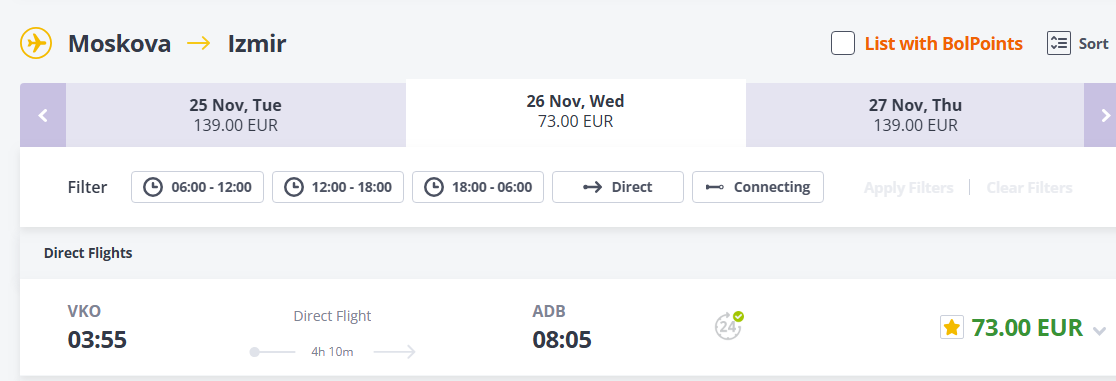Select the 25 Nov, Tue date tab
The height and width of the screenshot is (381, 1116).
point(236,115)
